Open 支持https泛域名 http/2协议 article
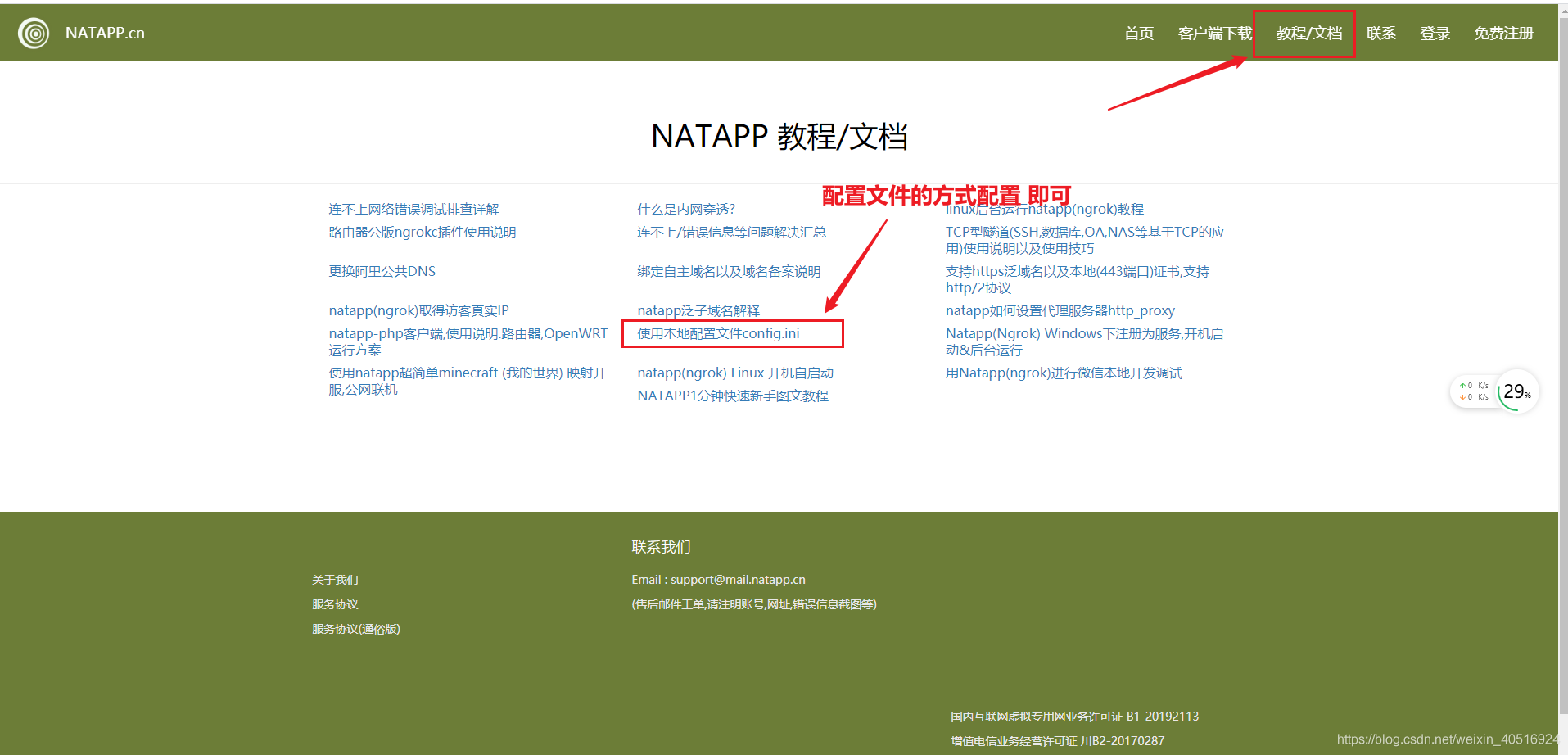Screen dimensions: 1568x755 click(1078, 279)
